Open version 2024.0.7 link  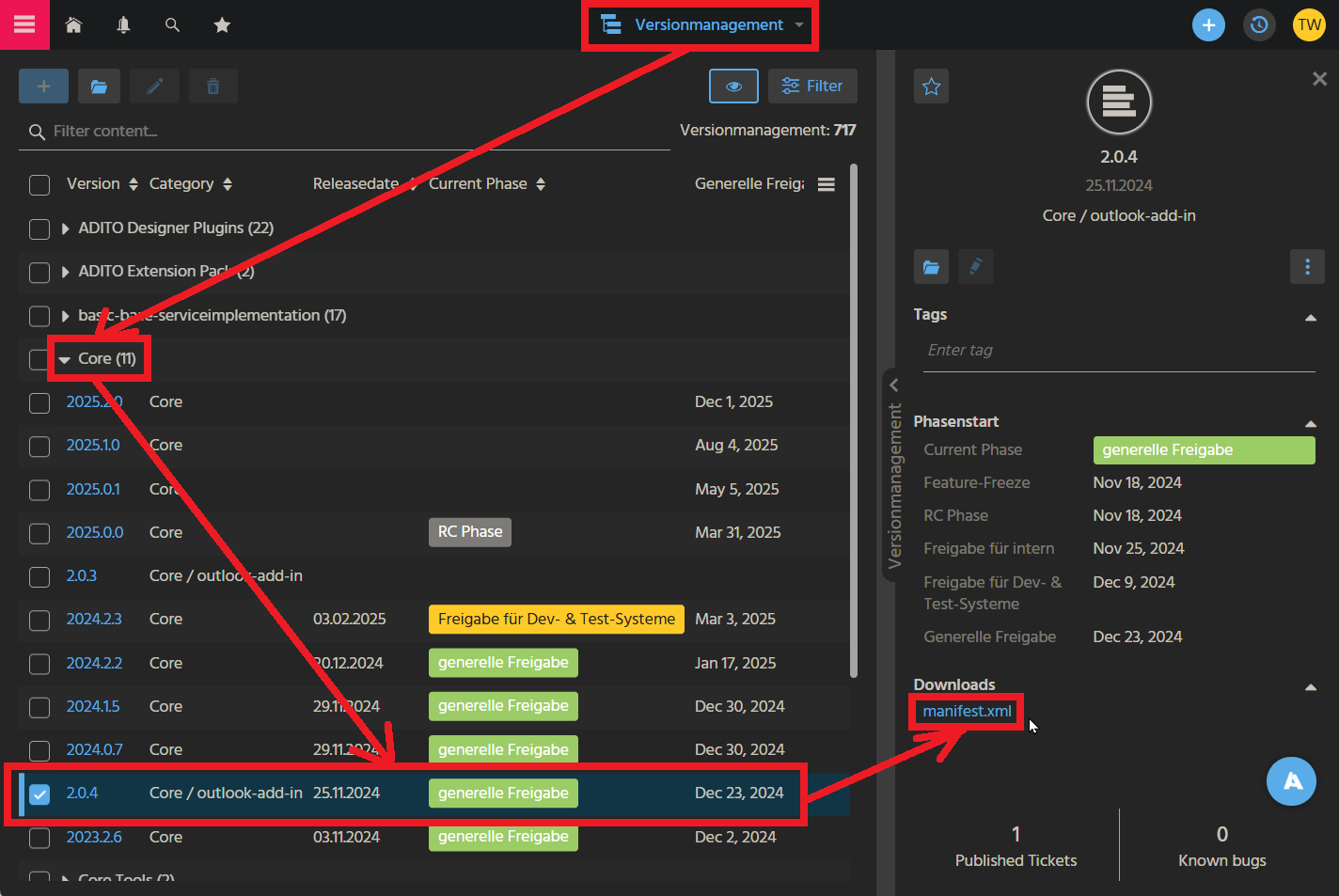point(94,749)
